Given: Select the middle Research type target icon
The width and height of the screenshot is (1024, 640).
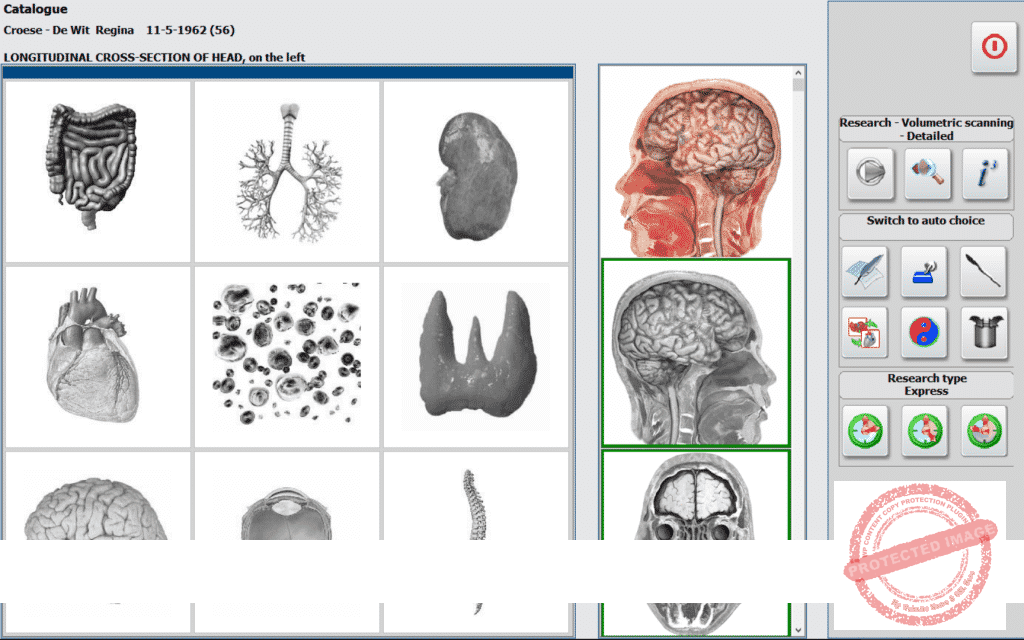Looking at the screenshot, I should pos(924,431).
